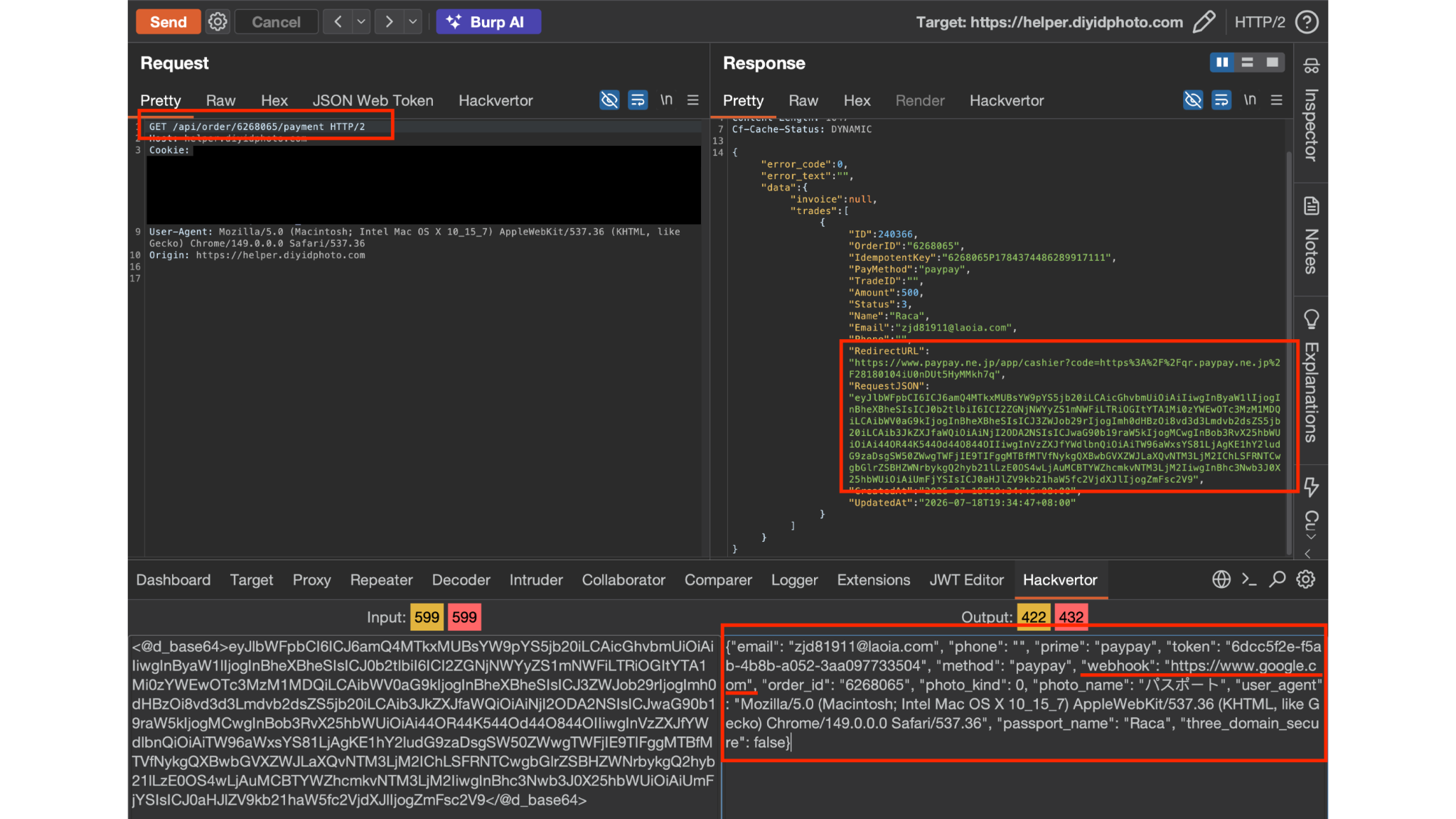1456x819 pixels.
Task: Expand the back history dropdown arrow
Action: [x=361, y=22]
